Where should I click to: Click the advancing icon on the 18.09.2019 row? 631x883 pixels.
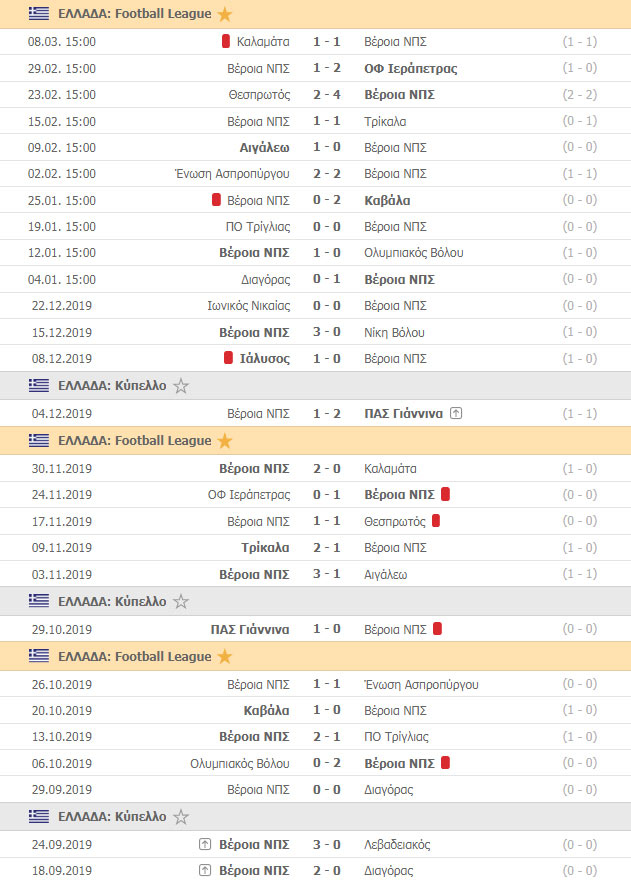tap(205, 870)
